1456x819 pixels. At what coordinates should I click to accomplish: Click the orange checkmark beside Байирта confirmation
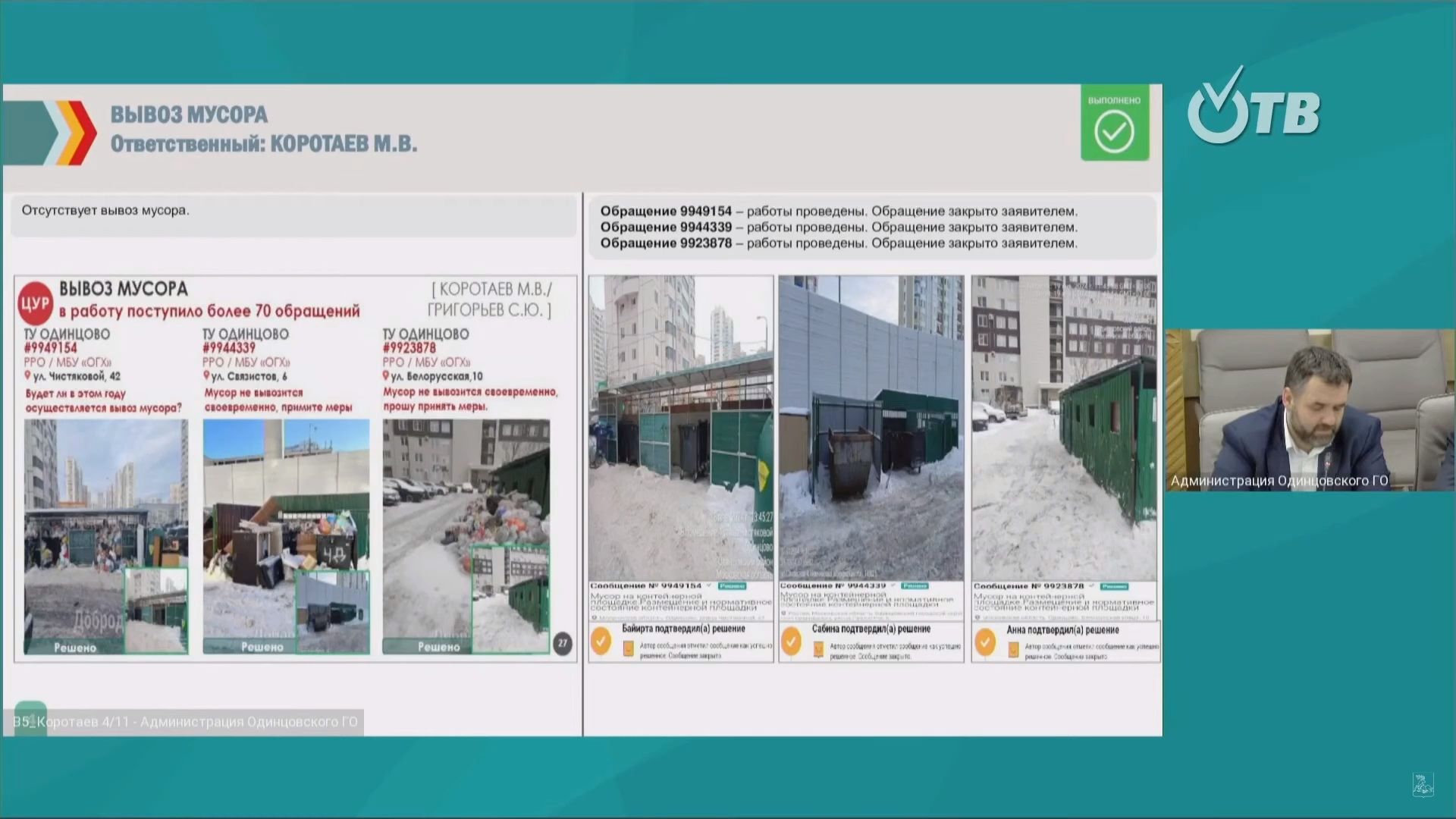tap(601, 641)
